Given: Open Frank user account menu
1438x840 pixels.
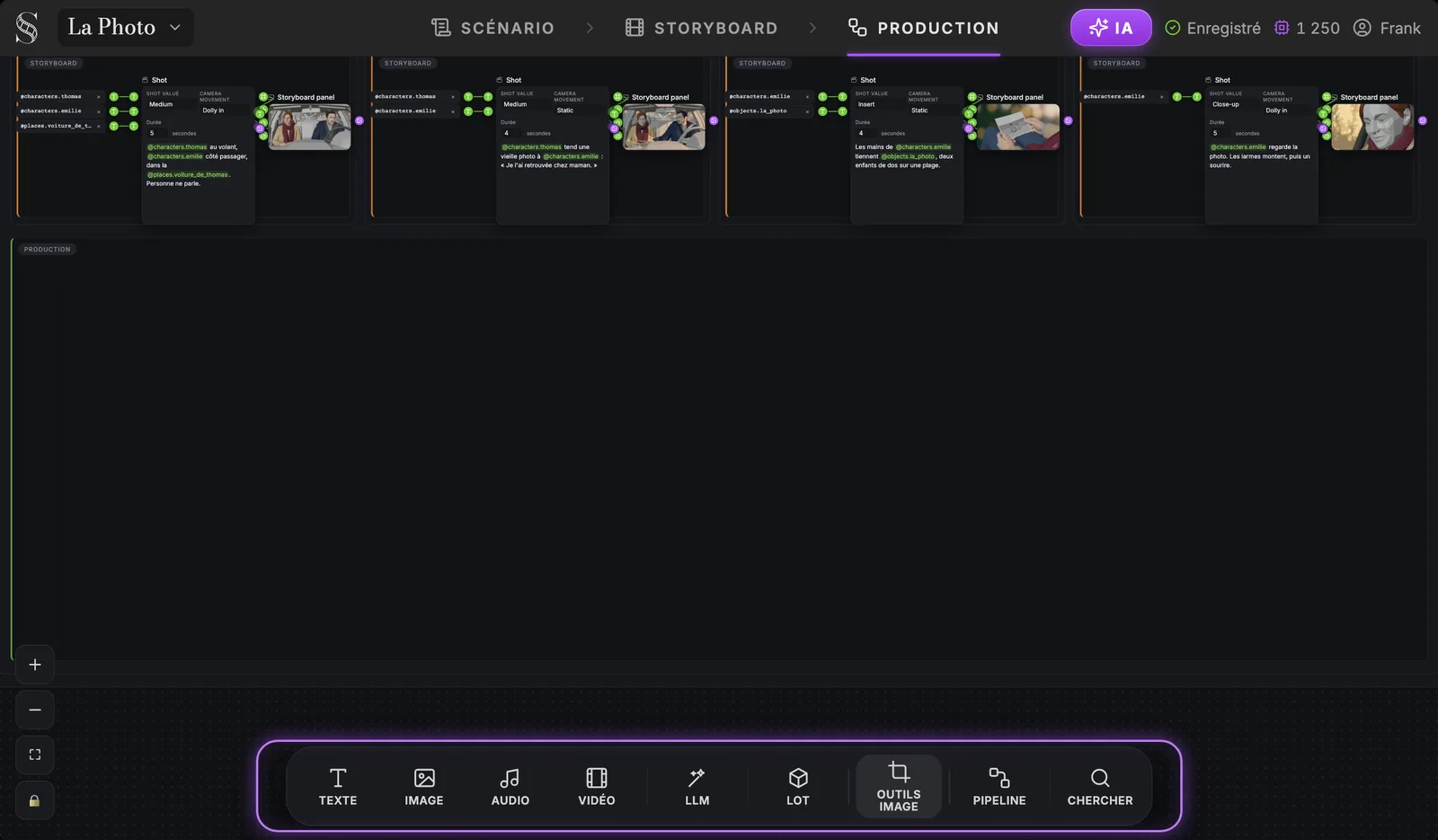Looking at the screenshot, I should [x=1388, y=28].
